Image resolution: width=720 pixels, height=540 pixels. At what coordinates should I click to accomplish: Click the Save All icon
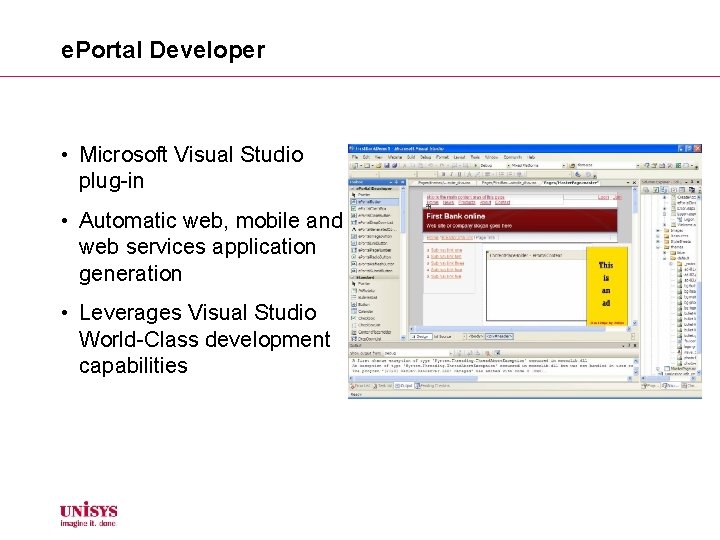click(394, 165)
